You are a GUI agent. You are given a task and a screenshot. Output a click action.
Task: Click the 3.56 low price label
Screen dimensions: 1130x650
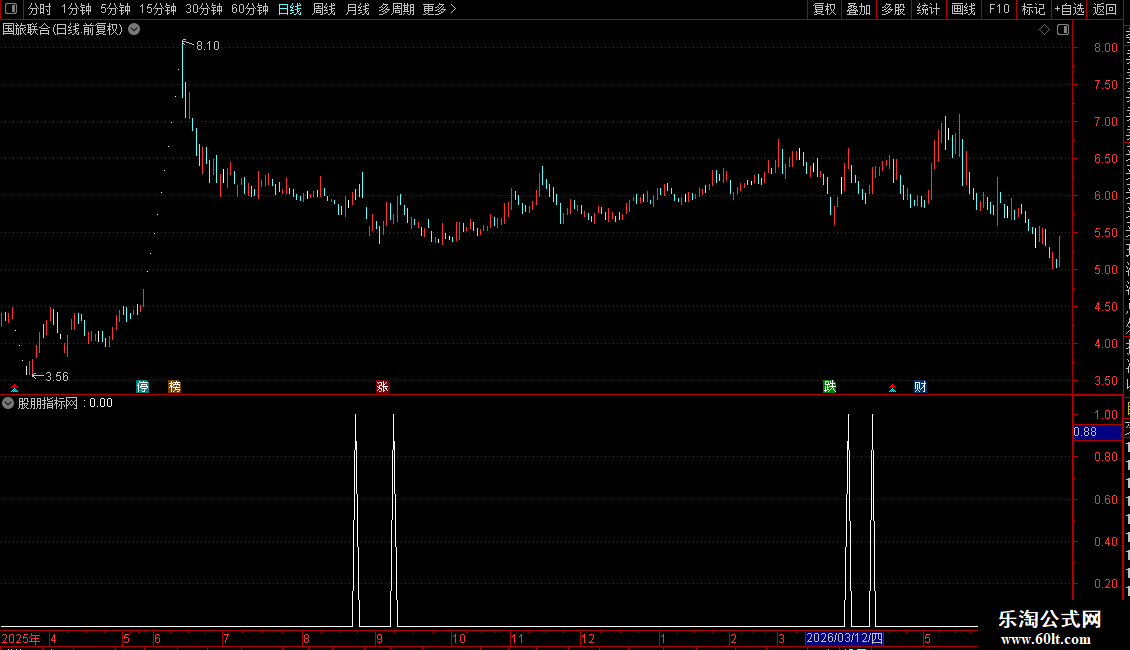coord(57,377)
